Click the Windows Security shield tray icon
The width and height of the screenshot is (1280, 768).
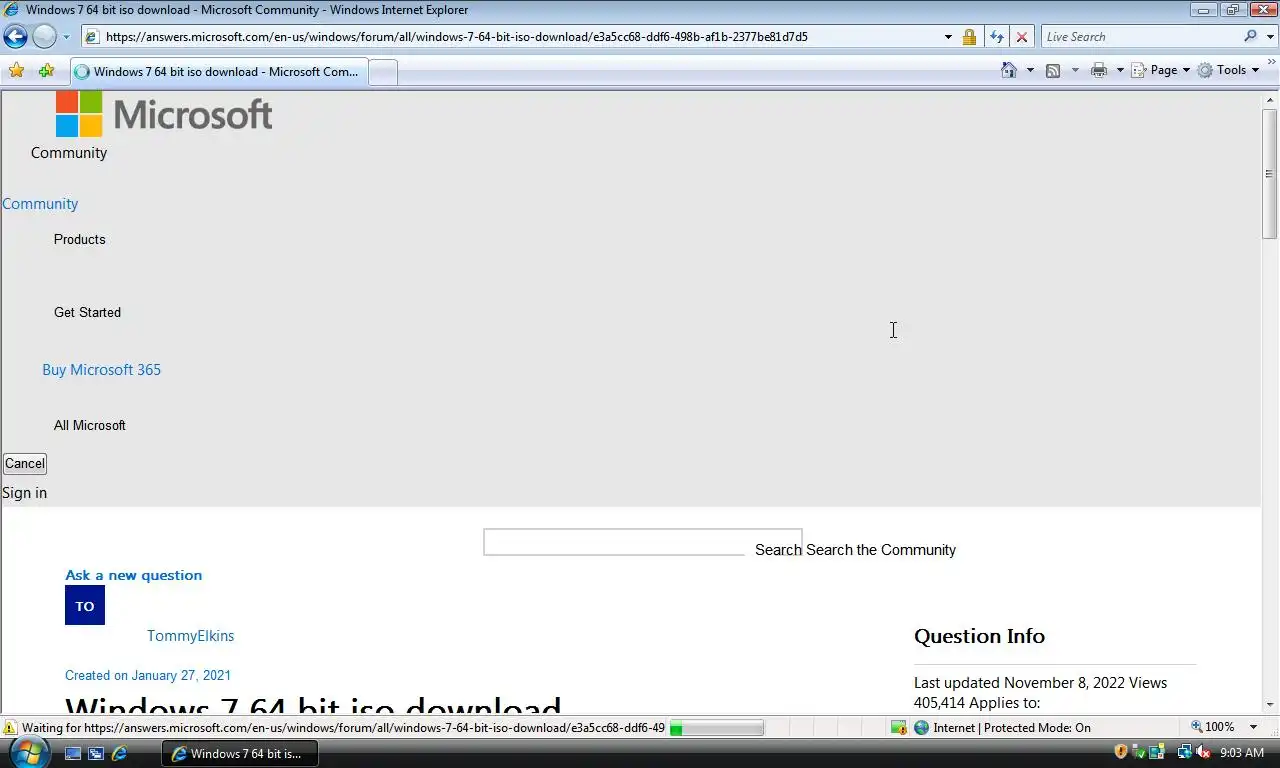click(x=1121, y=752)
